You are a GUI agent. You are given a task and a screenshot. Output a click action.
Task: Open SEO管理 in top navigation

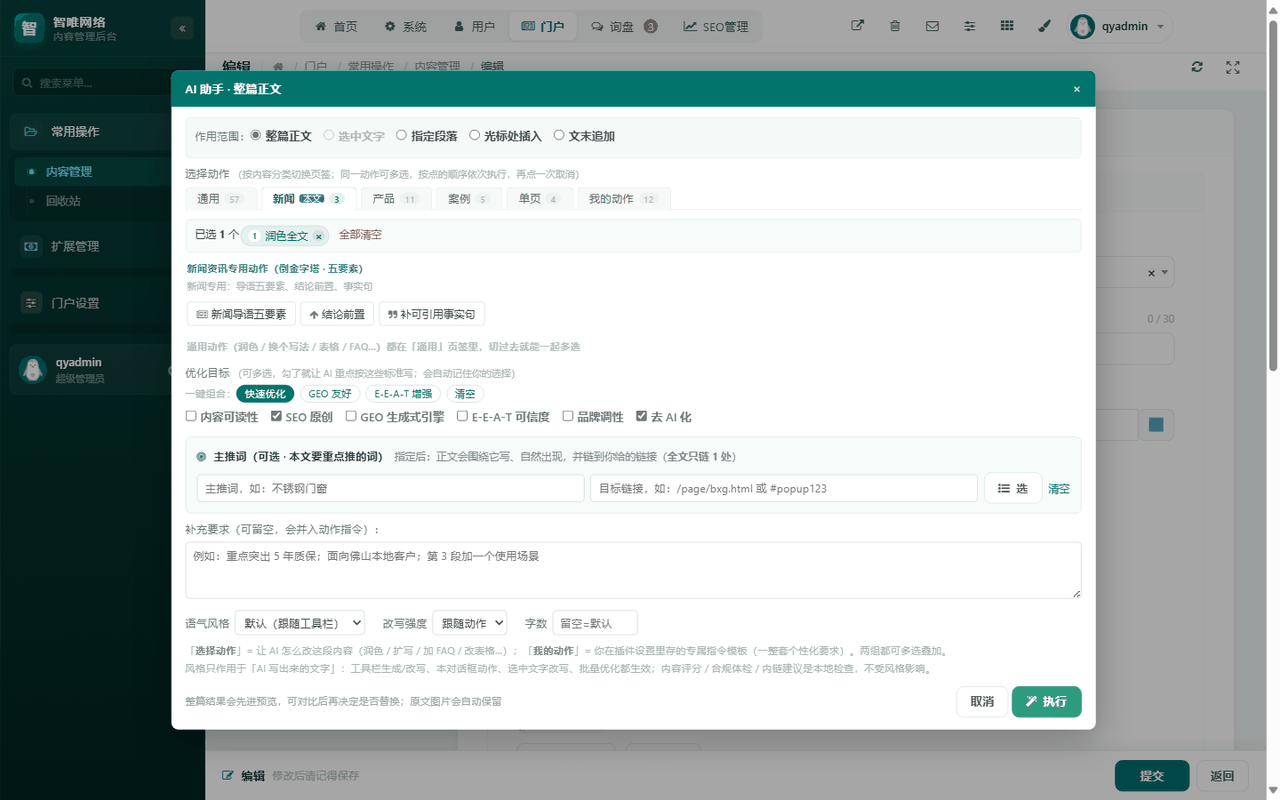pyautogui.click(x=716, y=27)
